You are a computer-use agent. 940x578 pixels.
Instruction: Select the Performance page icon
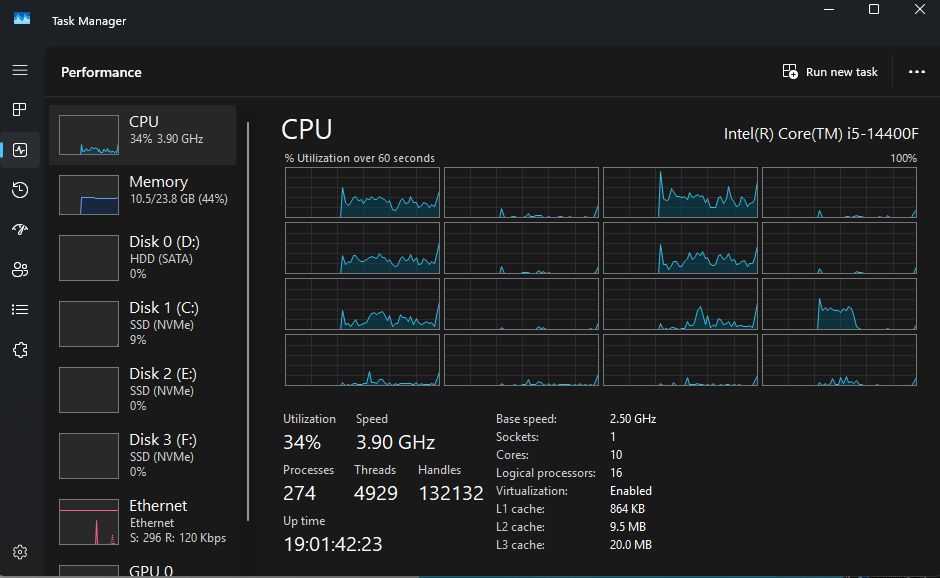(x=20, y=150)
